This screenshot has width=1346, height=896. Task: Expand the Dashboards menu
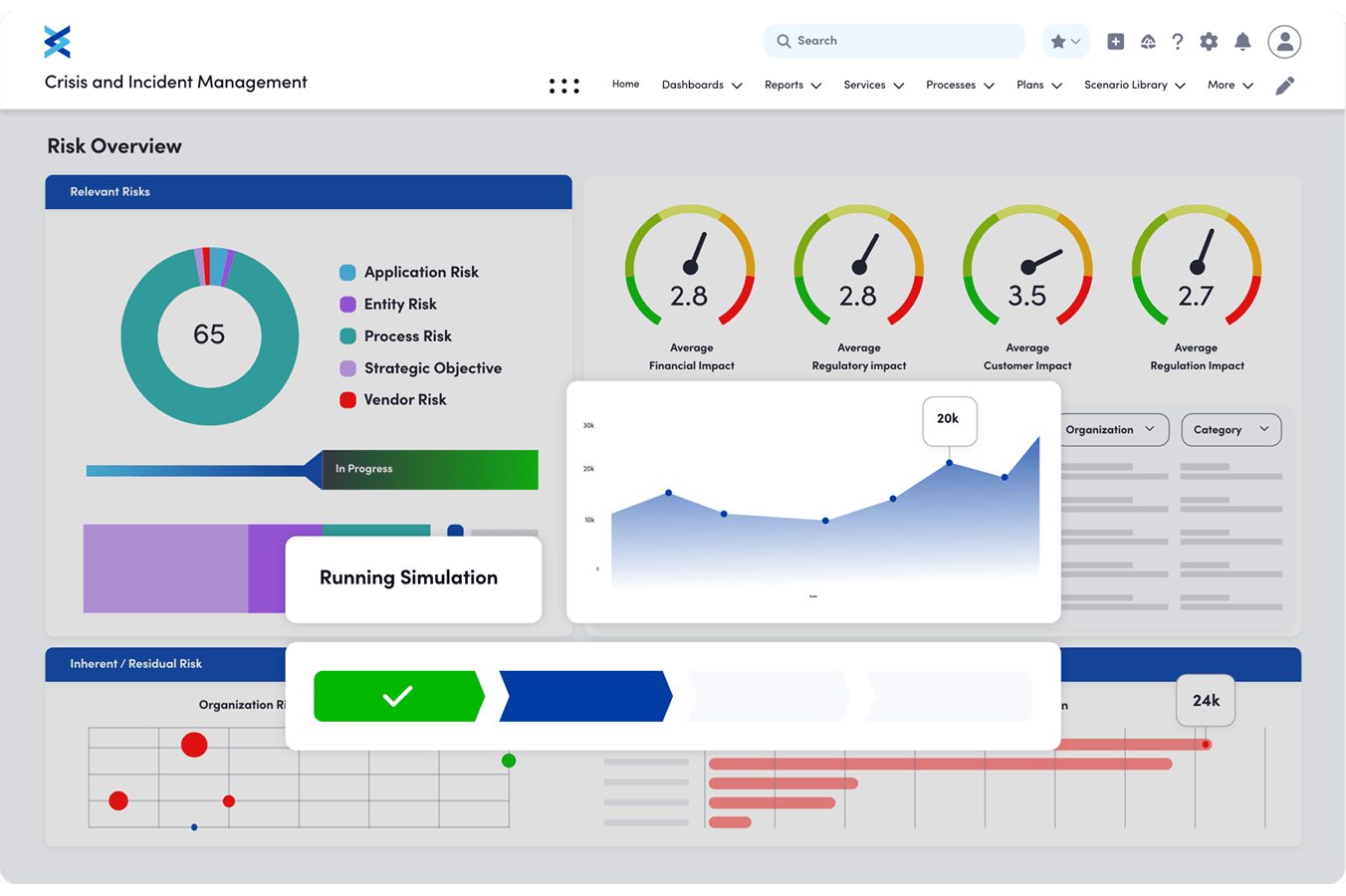[x=702, y=85]
